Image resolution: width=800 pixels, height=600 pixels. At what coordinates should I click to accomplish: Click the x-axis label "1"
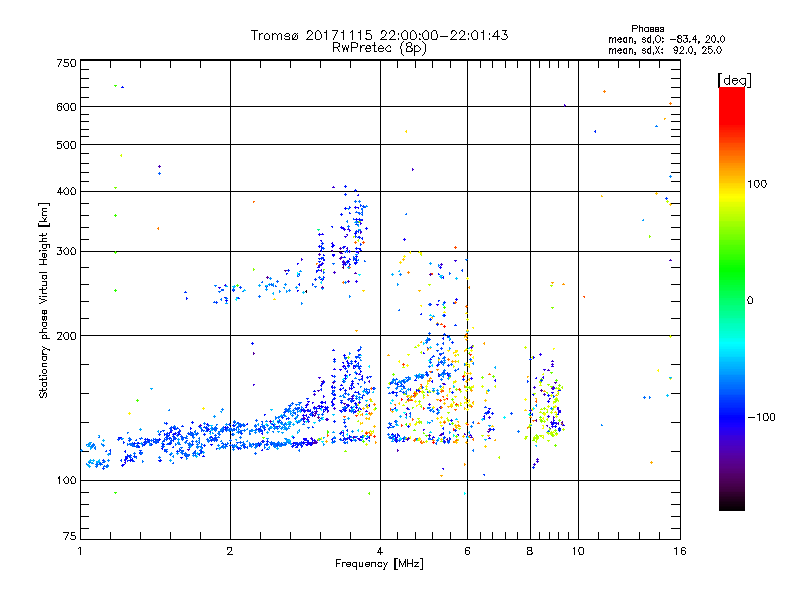tap(80, 551)
